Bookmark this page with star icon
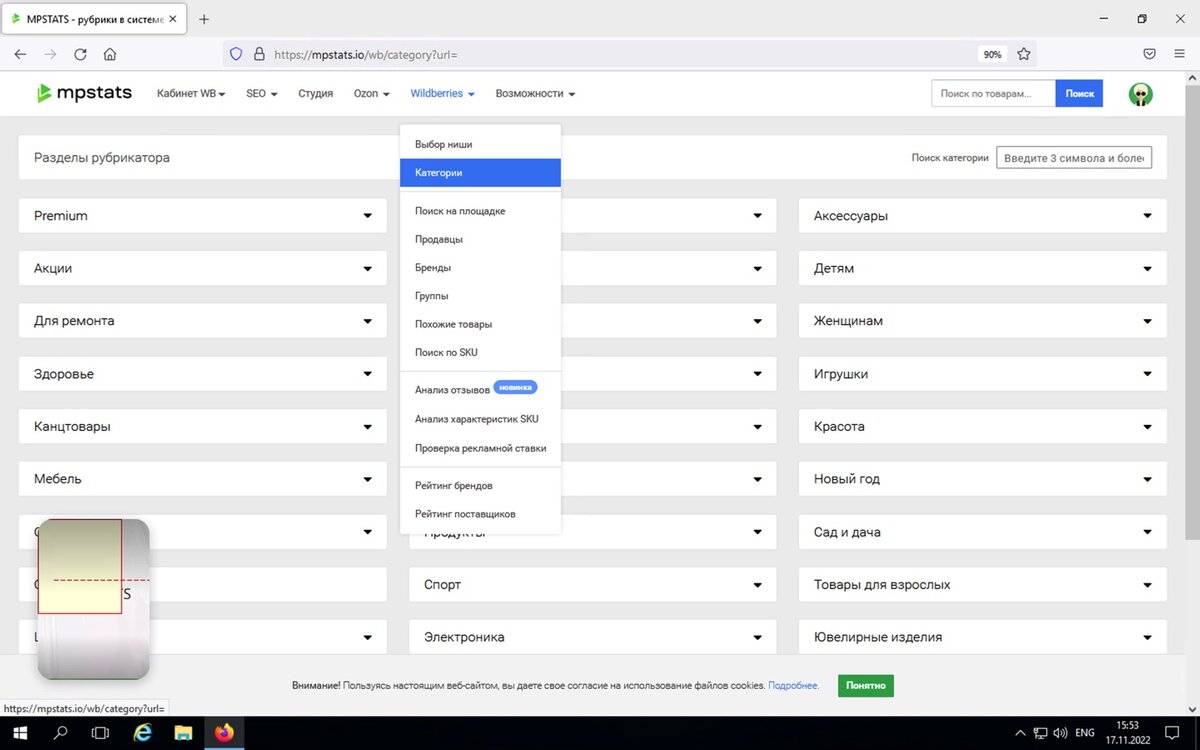Screen dimensions: 1200x750 pyautogui.click(x=1024, y=55)
